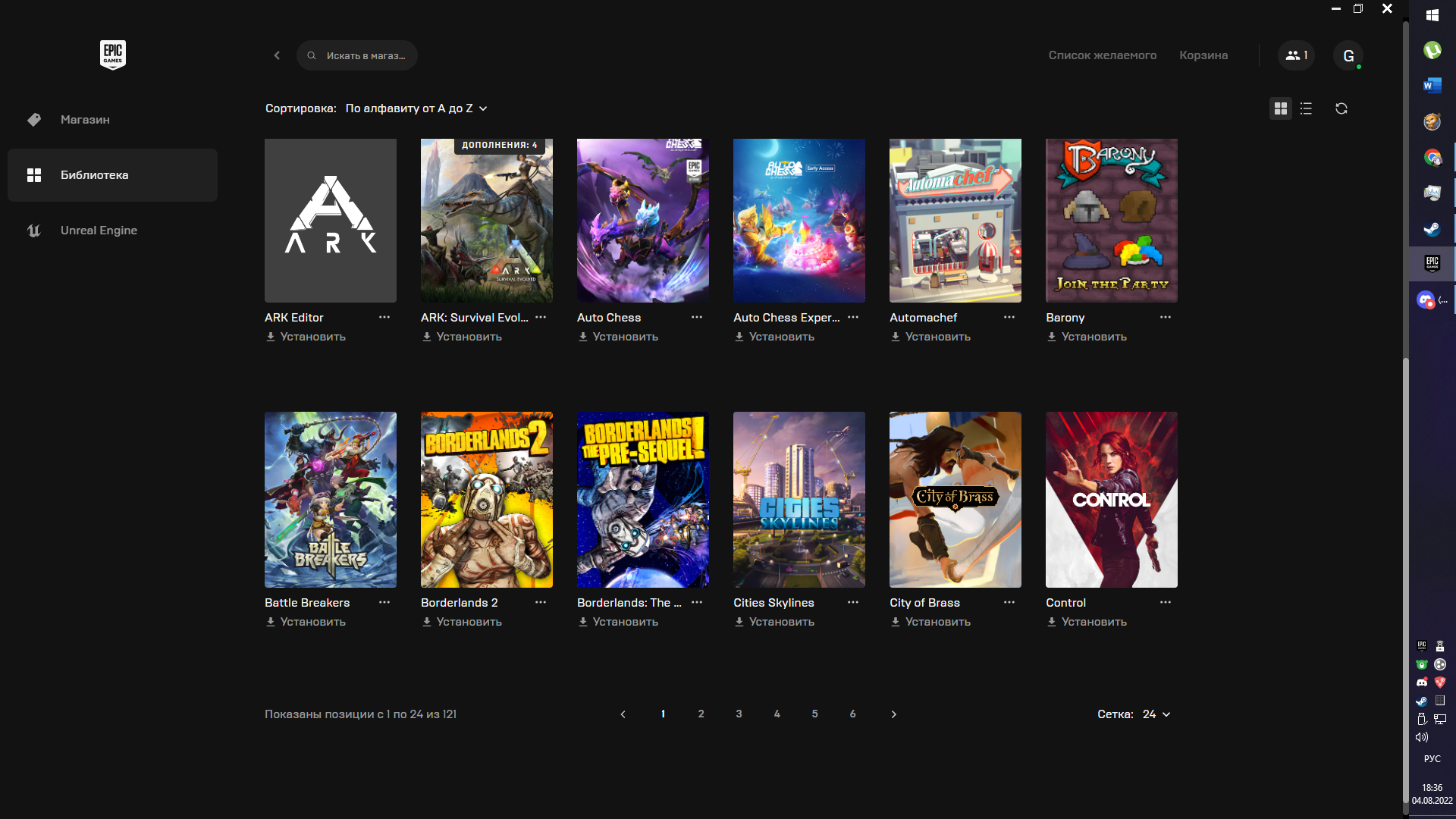Install ARK: Survival Evolved
The width and height of the screenshot is (1456, 819).
462,337
